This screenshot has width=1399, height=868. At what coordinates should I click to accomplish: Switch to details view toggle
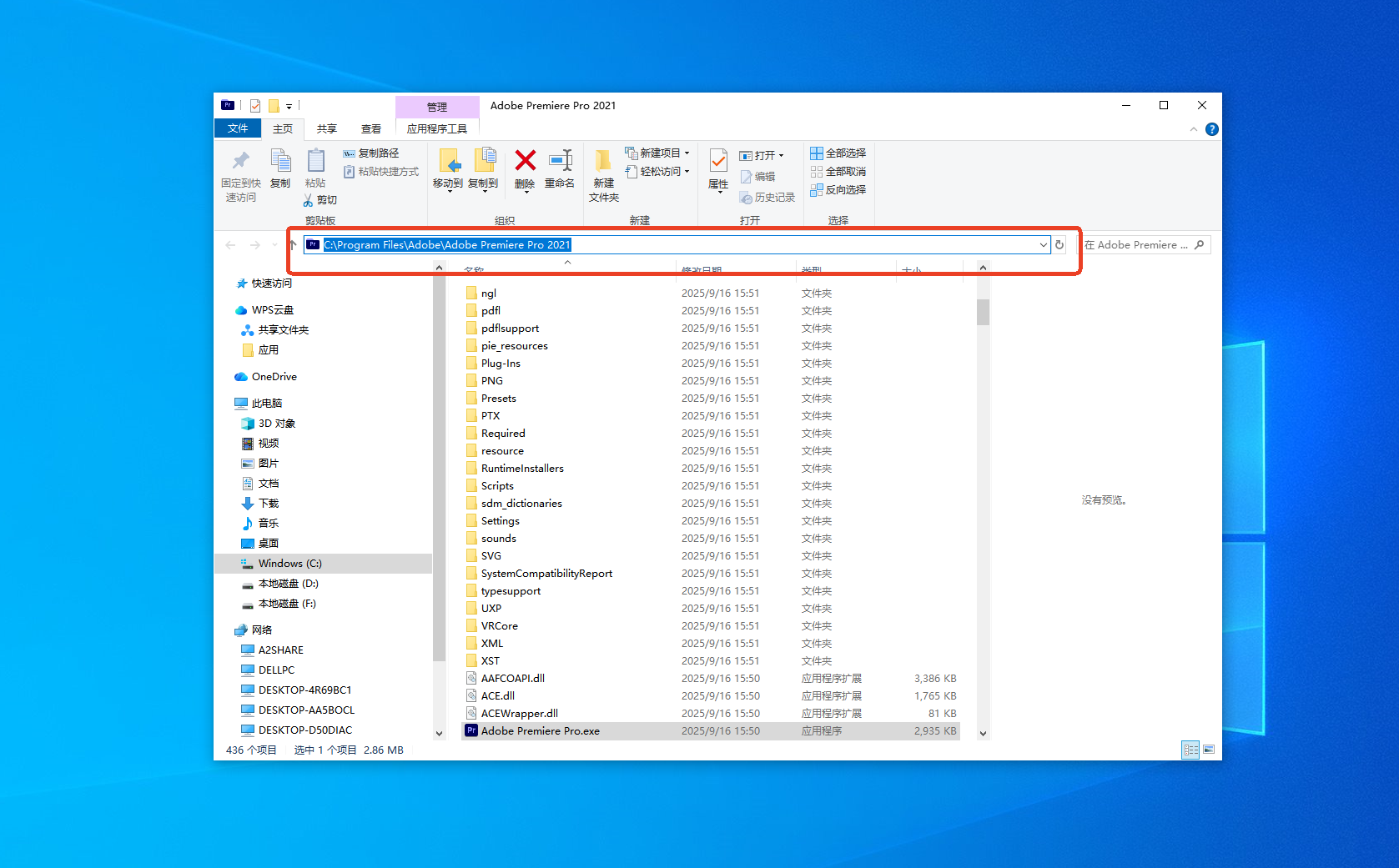click(x=1190, y=750)
